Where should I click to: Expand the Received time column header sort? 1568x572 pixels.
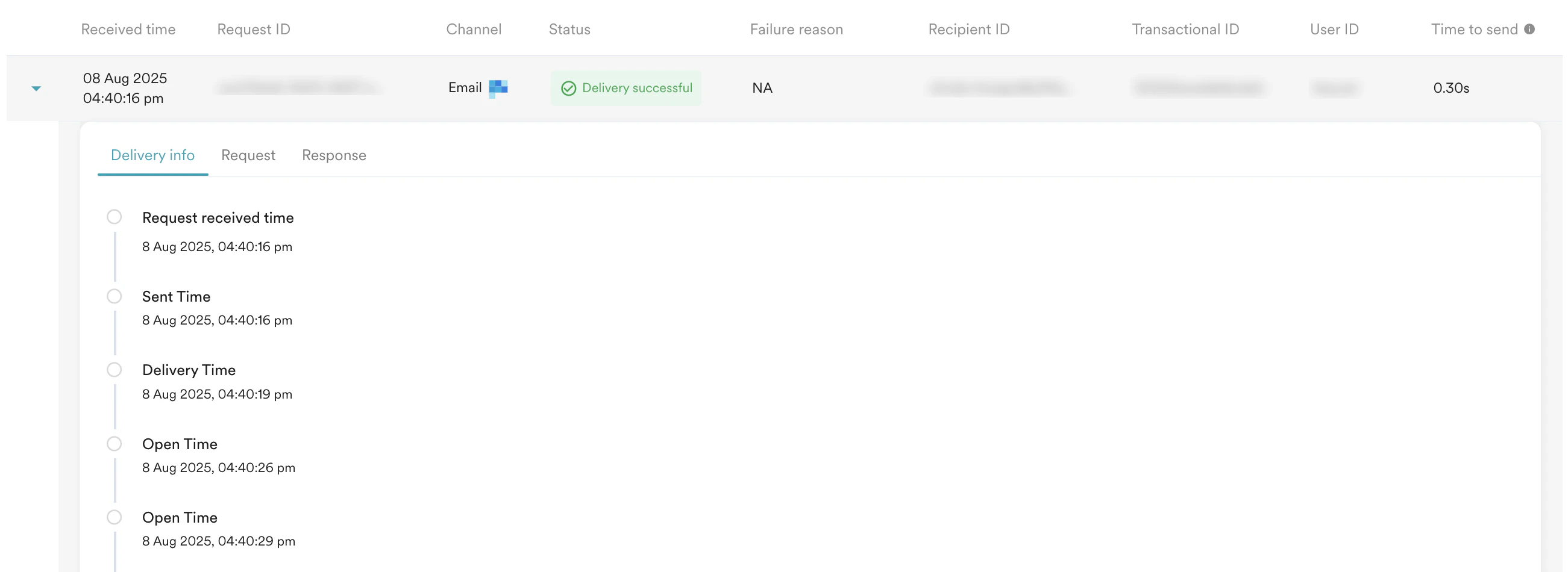[128, 28]
